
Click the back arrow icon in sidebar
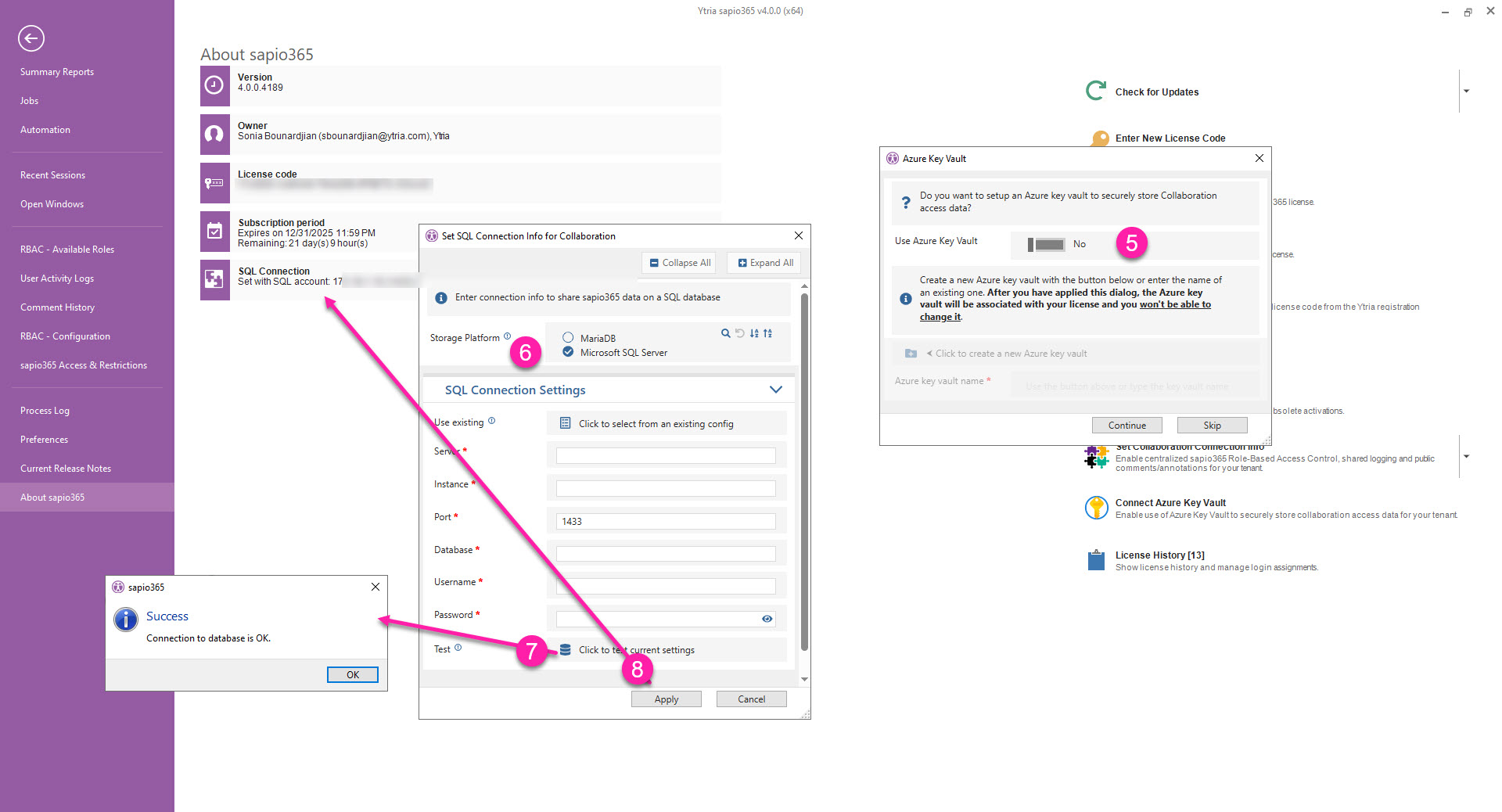(x=31, y=38)
